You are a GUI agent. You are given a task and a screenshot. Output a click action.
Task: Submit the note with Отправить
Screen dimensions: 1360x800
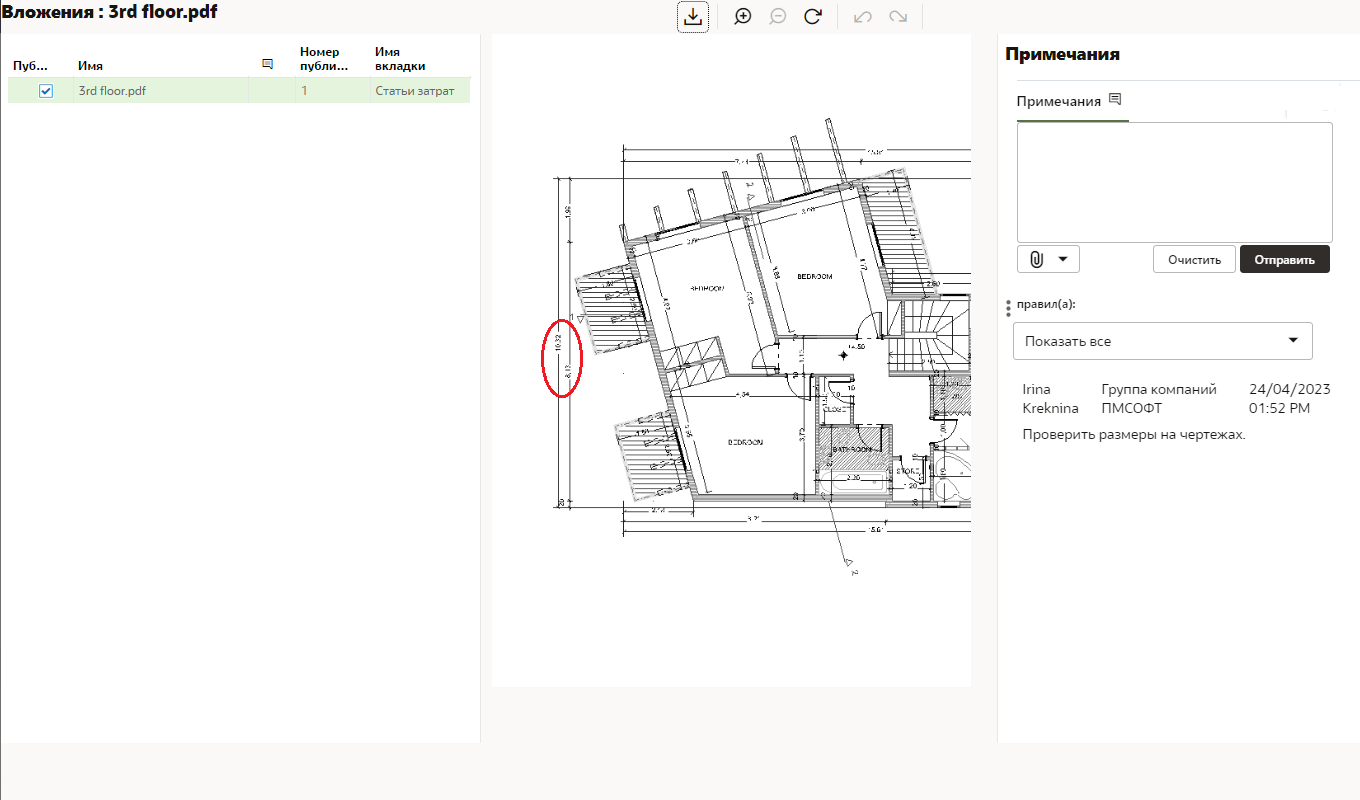click(1284, 259)
